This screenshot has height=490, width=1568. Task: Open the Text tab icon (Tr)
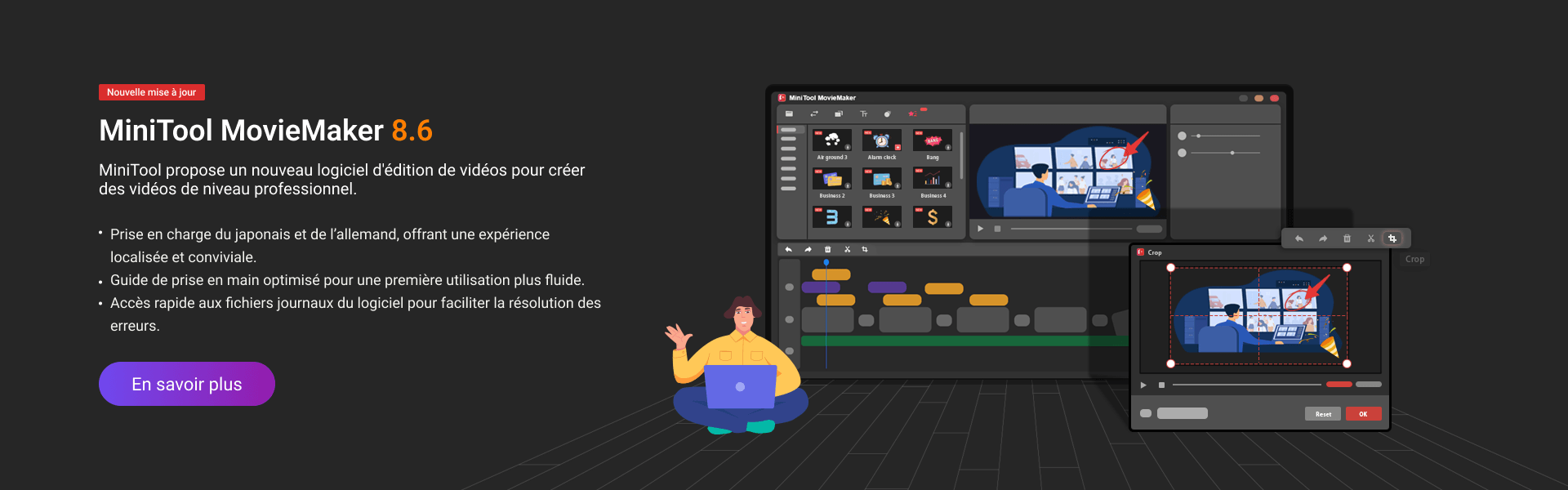pos(864,114)
